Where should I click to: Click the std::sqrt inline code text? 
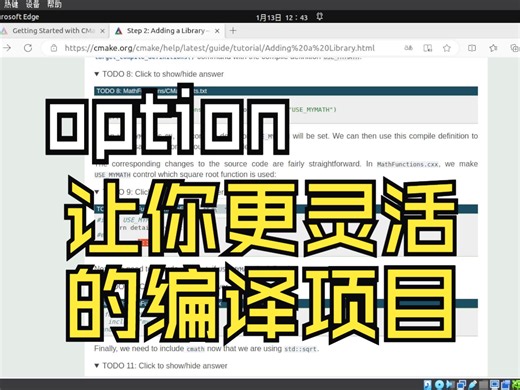300,349
